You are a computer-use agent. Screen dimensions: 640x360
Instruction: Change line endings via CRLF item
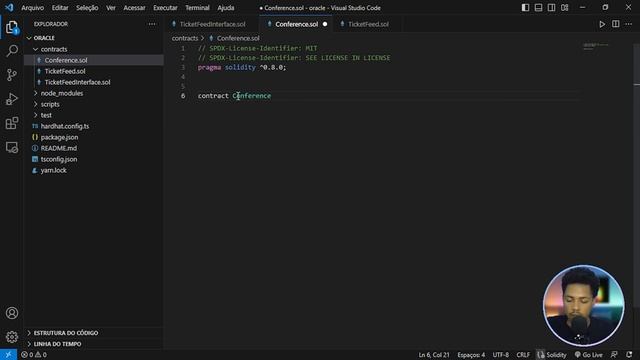pos(523,355)
